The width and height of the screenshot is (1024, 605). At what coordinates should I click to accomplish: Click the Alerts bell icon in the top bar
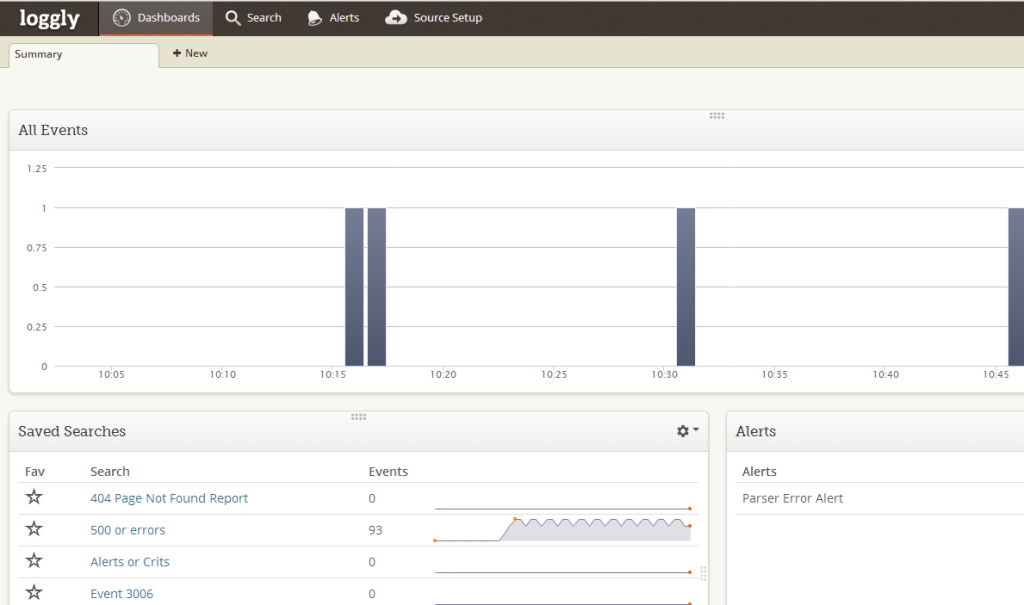pos(314,18)
